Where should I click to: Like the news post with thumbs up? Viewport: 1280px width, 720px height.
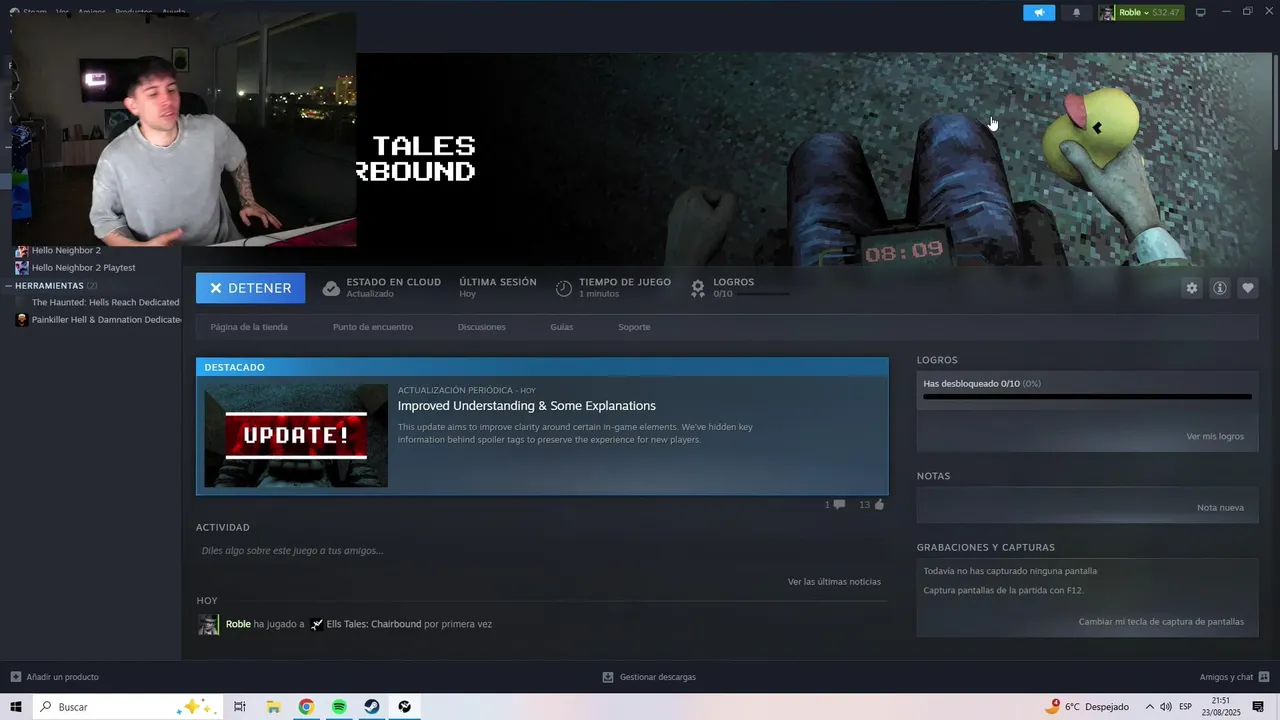coord(879,504)
